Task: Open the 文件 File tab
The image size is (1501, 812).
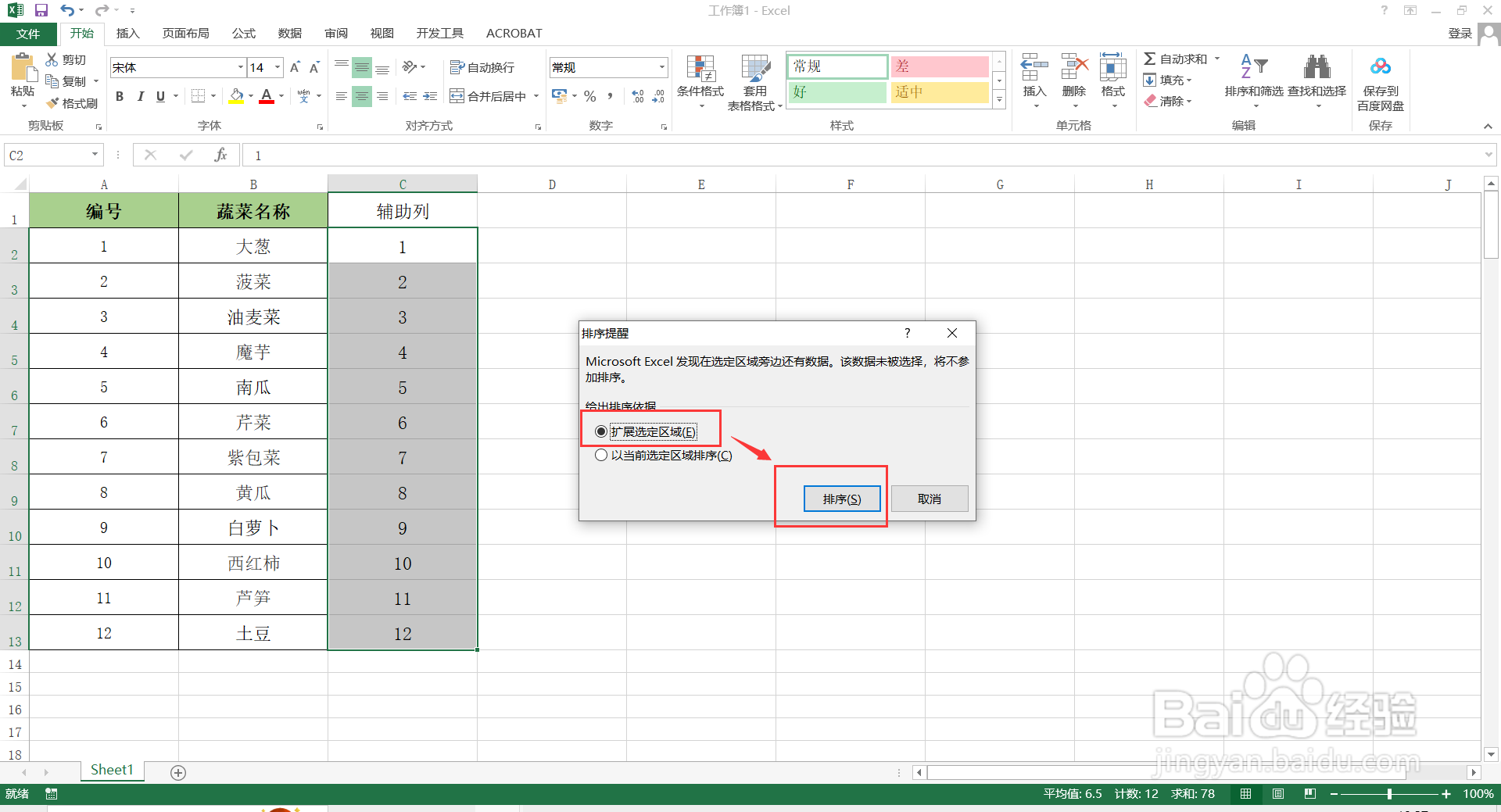Action: (x=28, y=34)
